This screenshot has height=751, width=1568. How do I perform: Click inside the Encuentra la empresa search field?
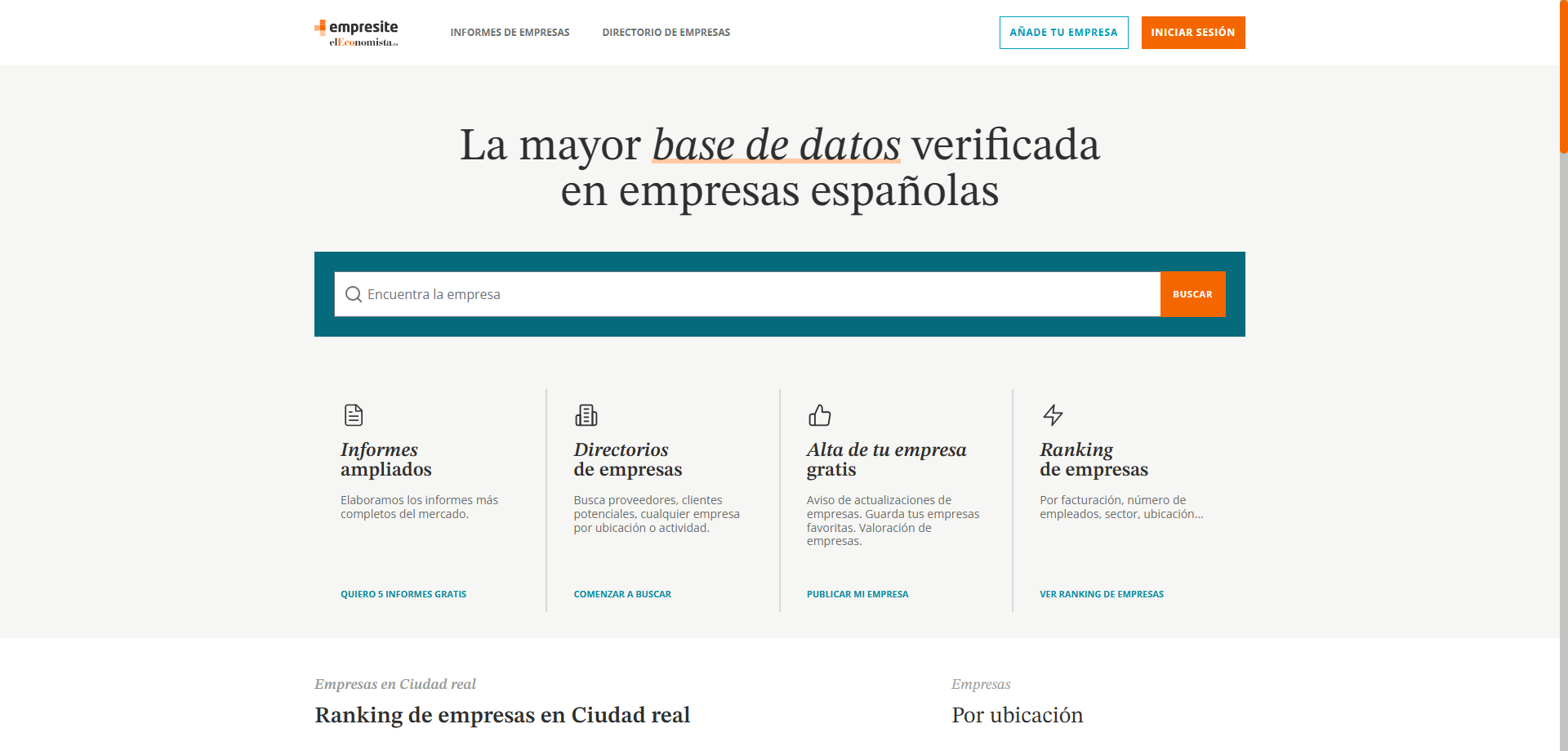(735, 294)
